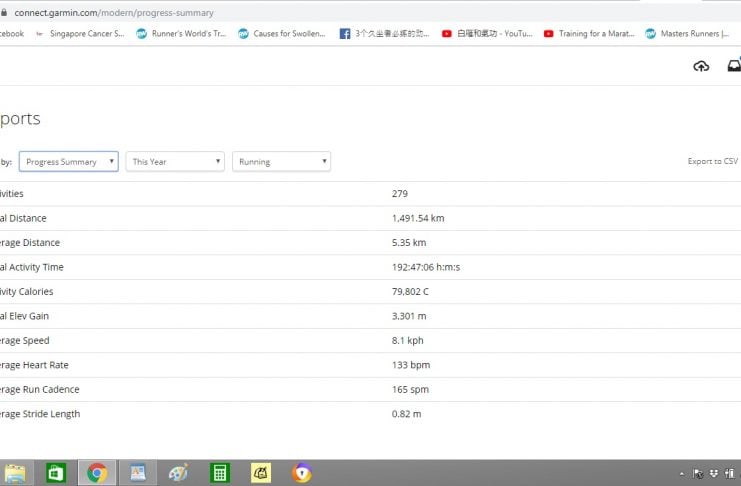Viewport: 741px width, 486px height.
Task: Click the browser address bar URL
Action: click(x=114, y=13)
